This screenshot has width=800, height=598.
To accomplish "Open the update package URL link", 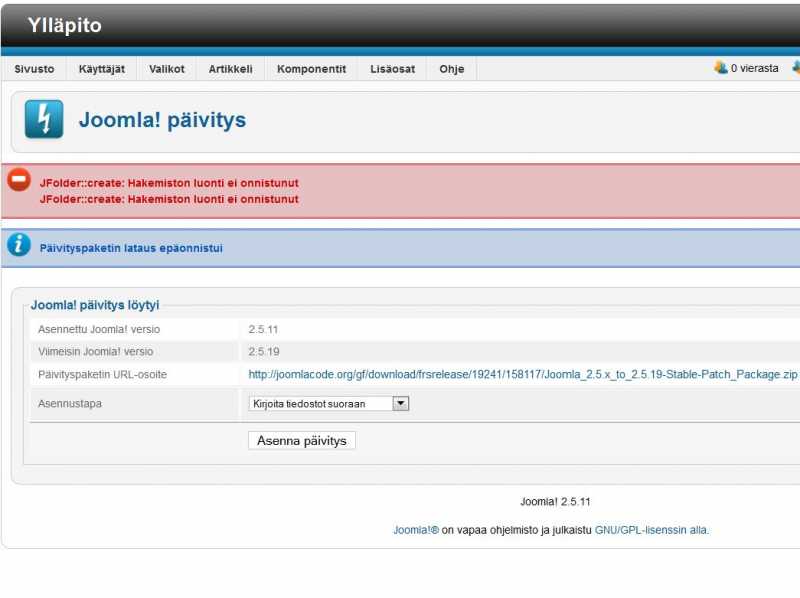I will [522, 374].
